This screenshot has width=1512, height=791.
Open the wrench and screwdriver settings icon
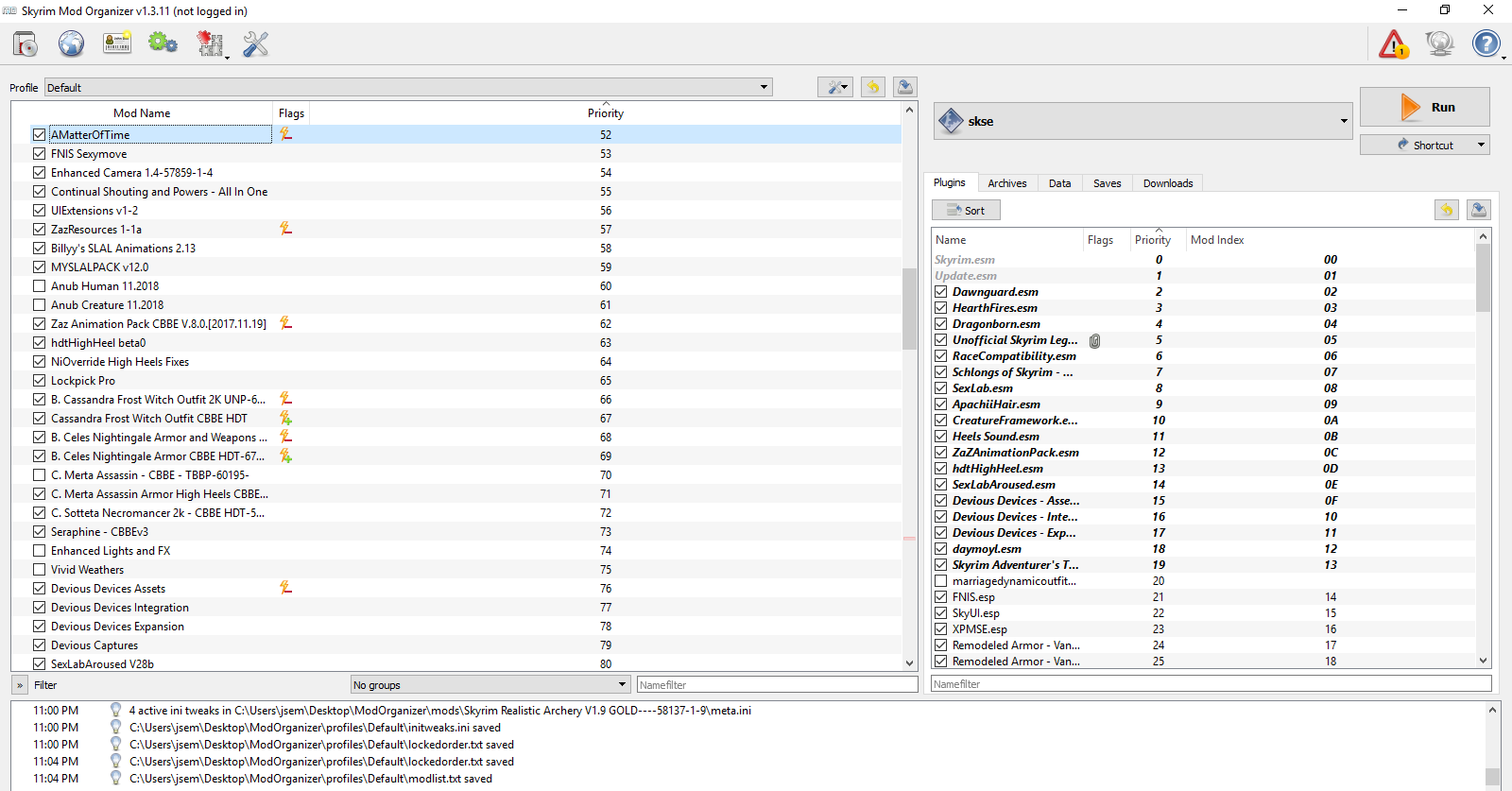(x=256, y=43)
